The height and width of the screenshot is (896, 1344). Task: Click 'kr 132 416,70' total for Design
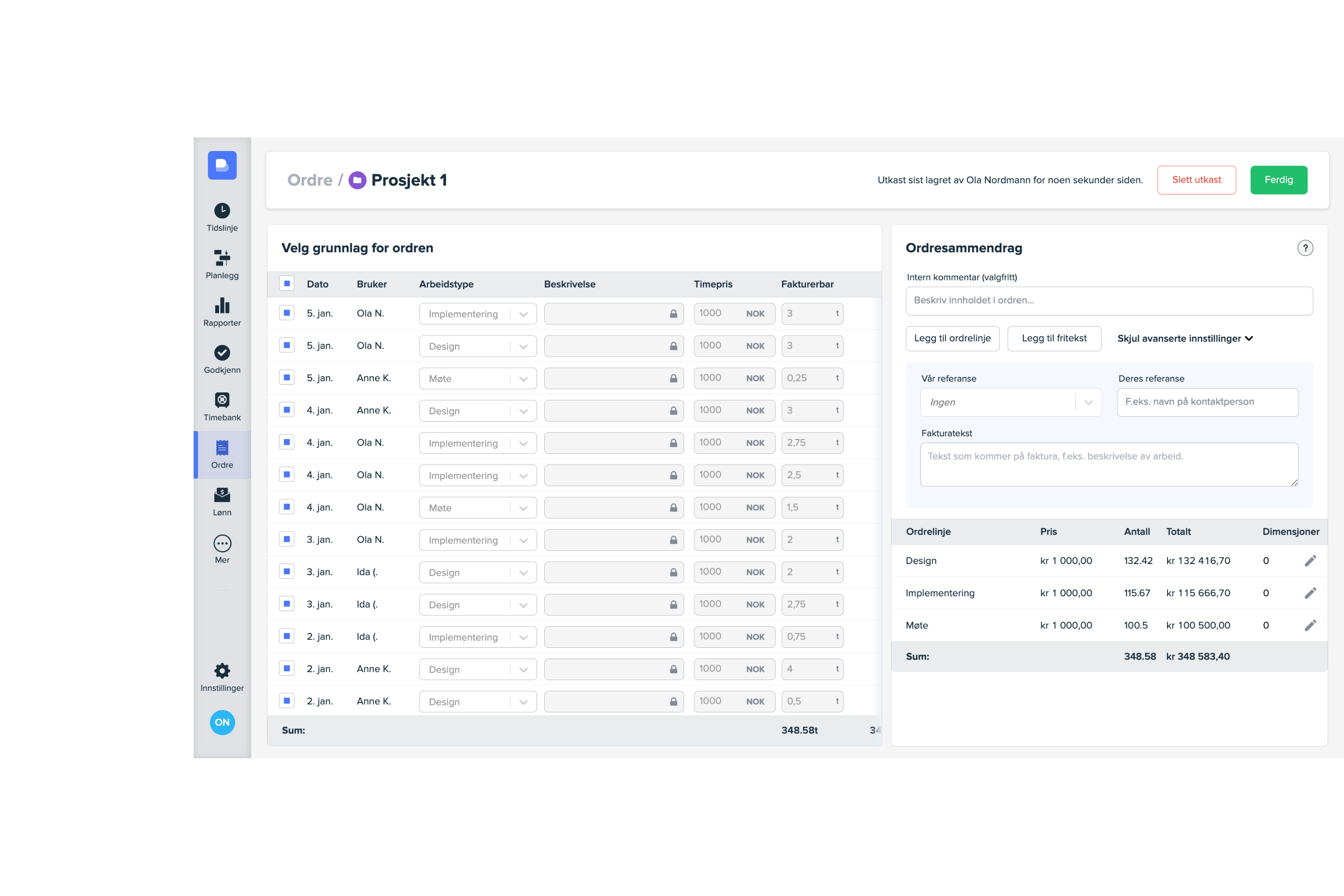click(1198, 560)
